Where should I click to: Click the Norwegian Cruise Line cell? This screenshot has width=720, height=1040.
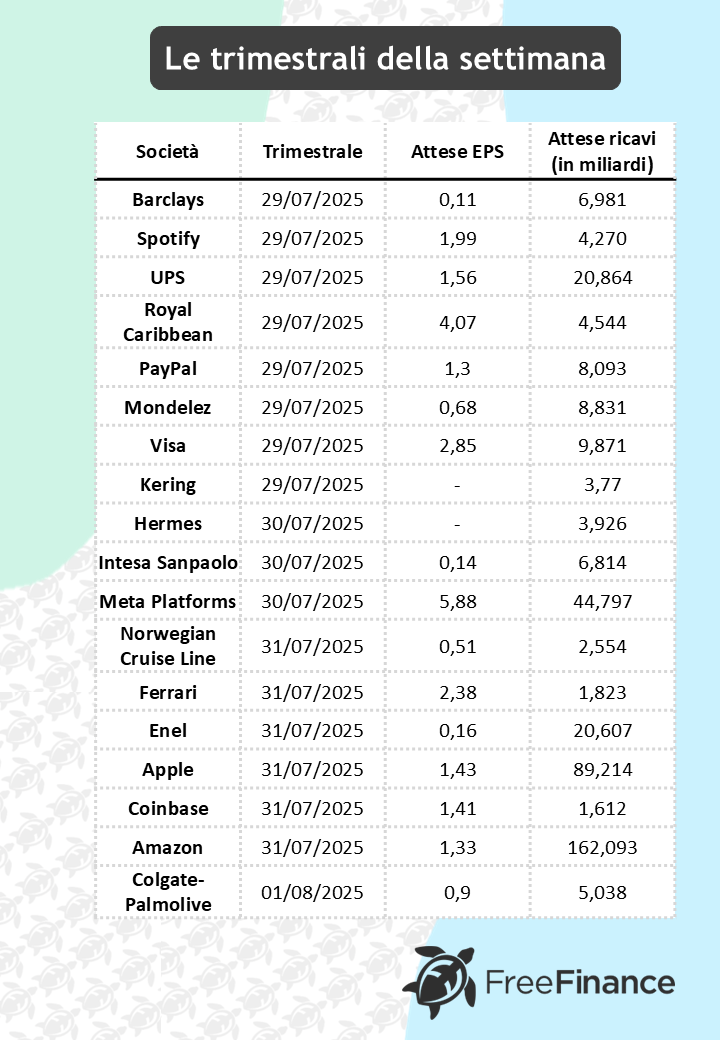pos(168,646)
